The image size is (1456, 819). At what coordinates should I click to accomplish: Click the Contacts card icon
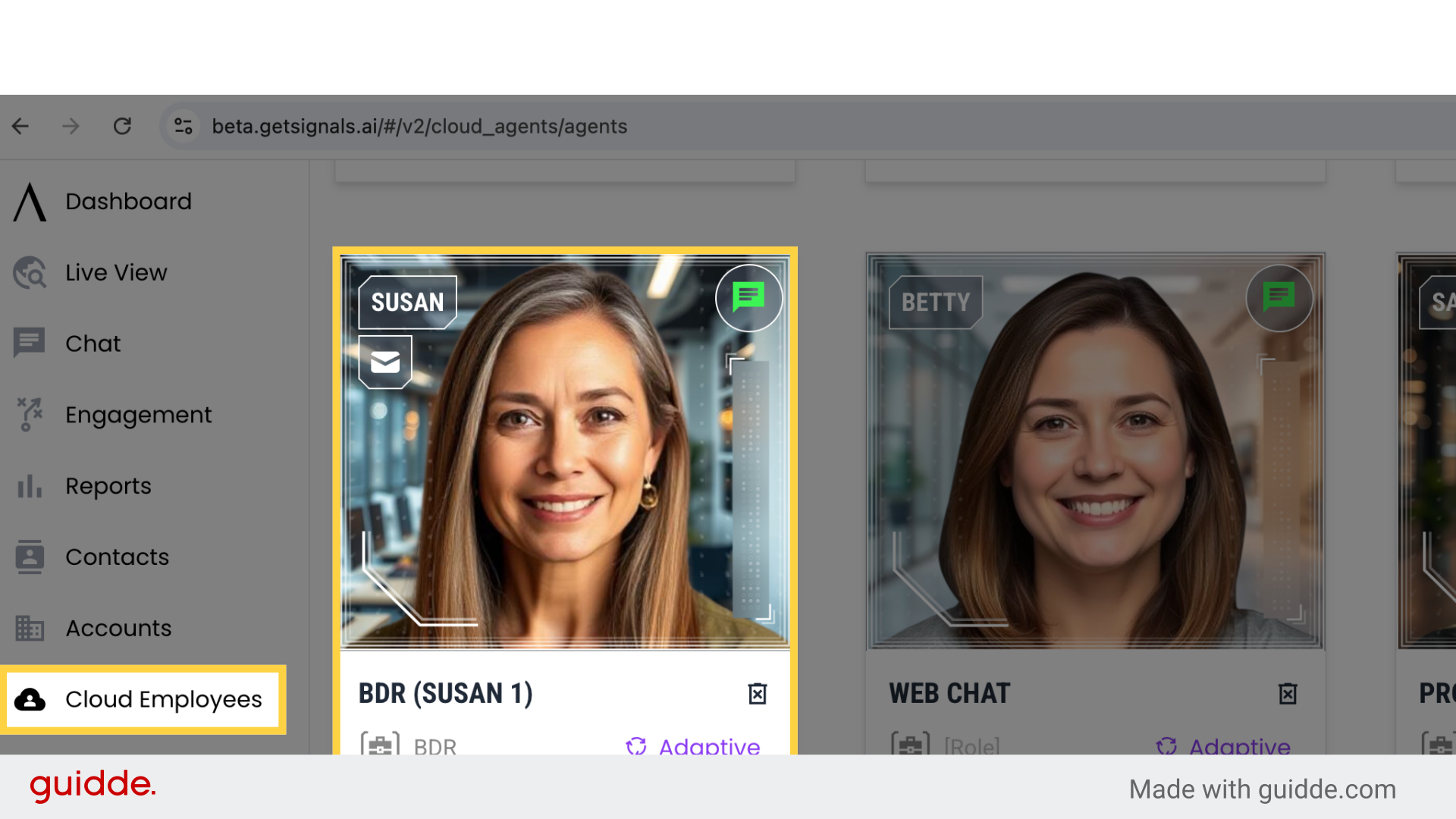tap(30, 557)
